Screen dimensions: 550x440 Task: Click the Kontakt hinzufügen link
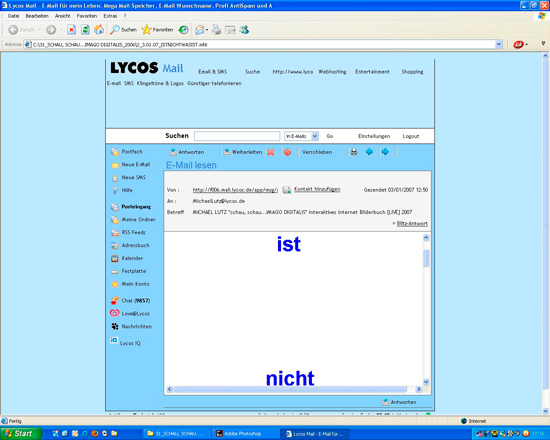pos(317,189)
